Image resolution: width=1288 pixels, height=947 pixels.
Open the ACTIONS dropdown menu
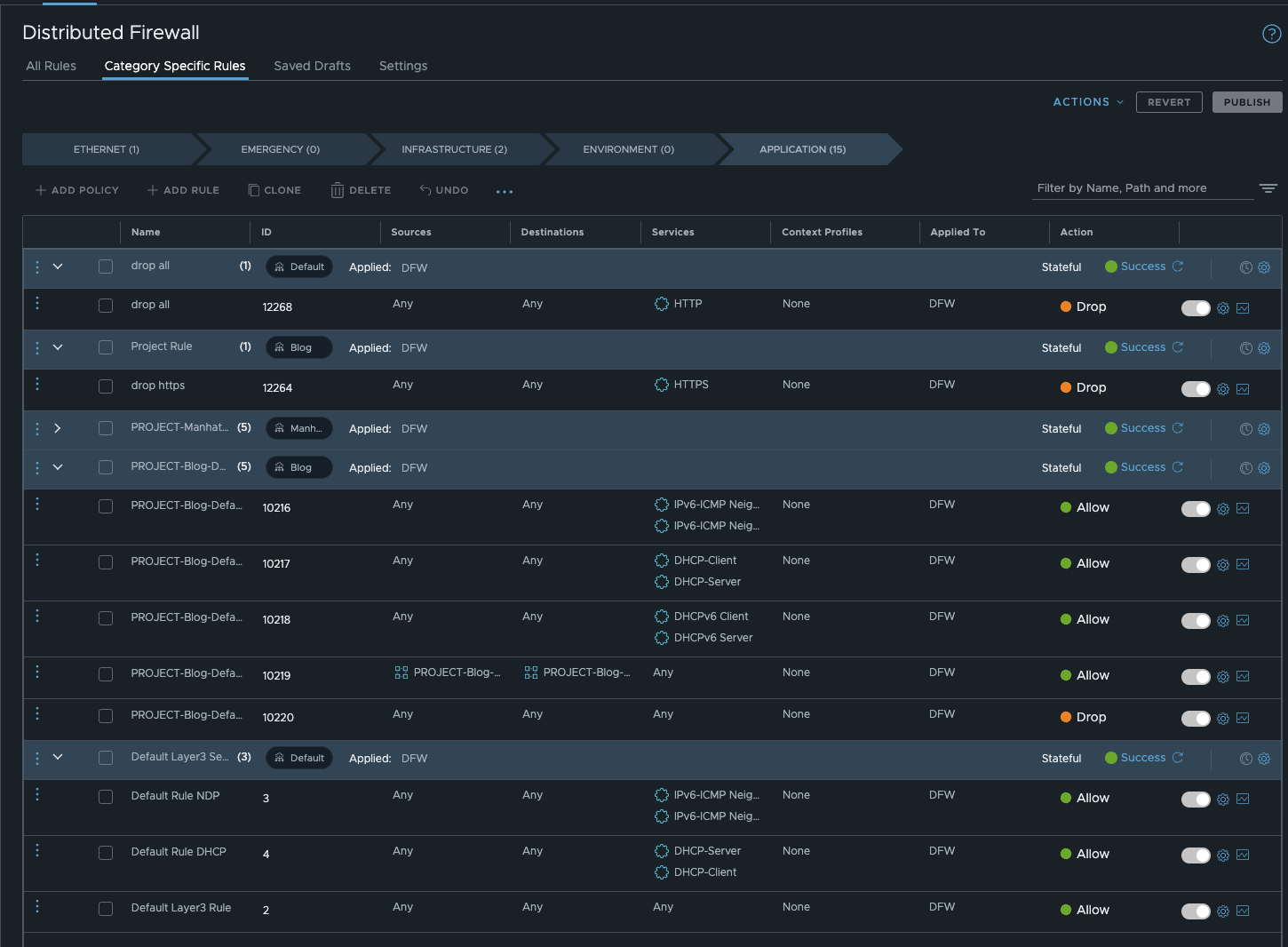coord(1086,101)
